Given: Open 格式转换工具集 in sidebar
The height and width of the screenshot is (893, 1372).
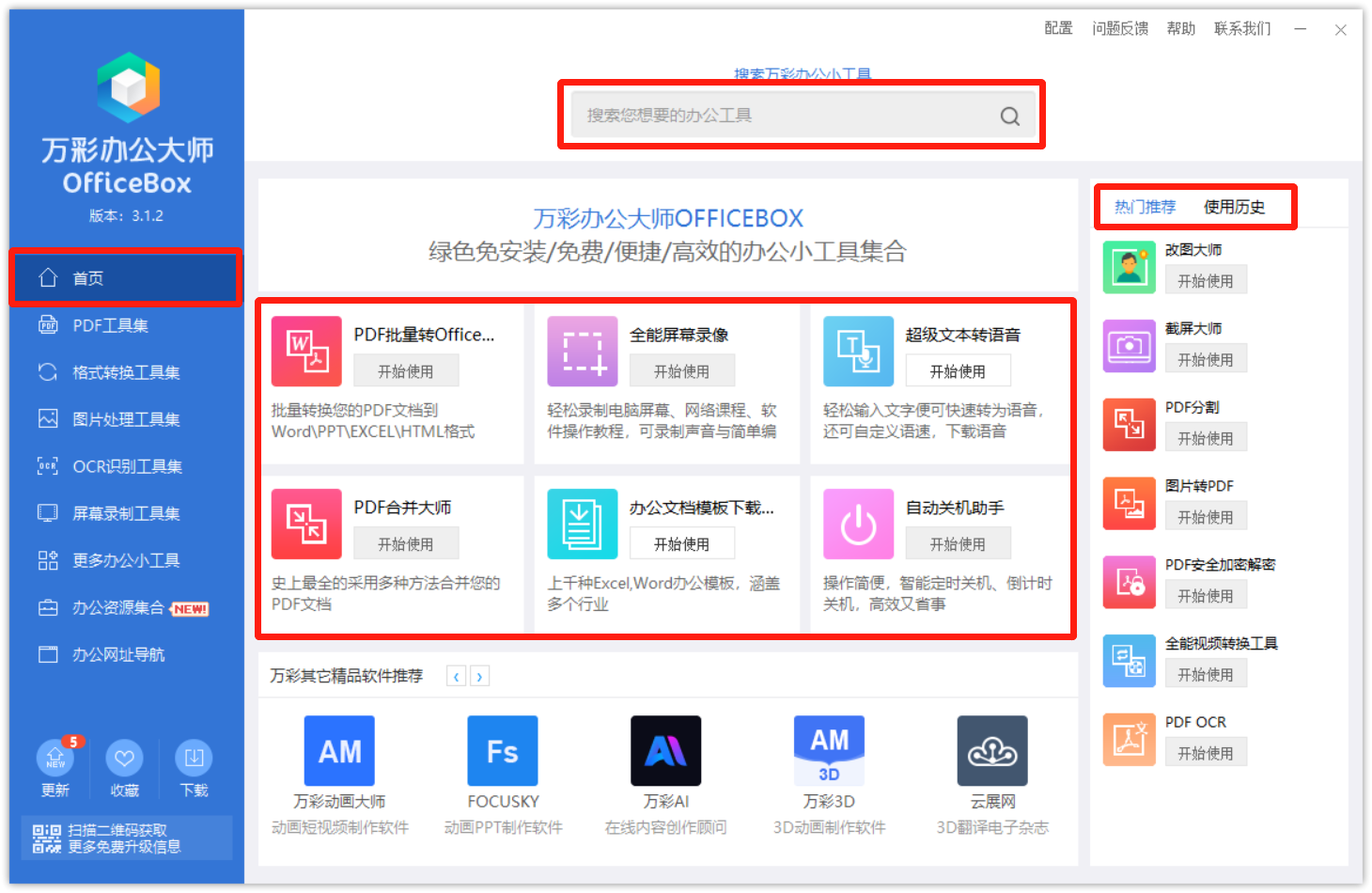Looking at the screenshot, I should pyautogui.click(x=126, y=372).
